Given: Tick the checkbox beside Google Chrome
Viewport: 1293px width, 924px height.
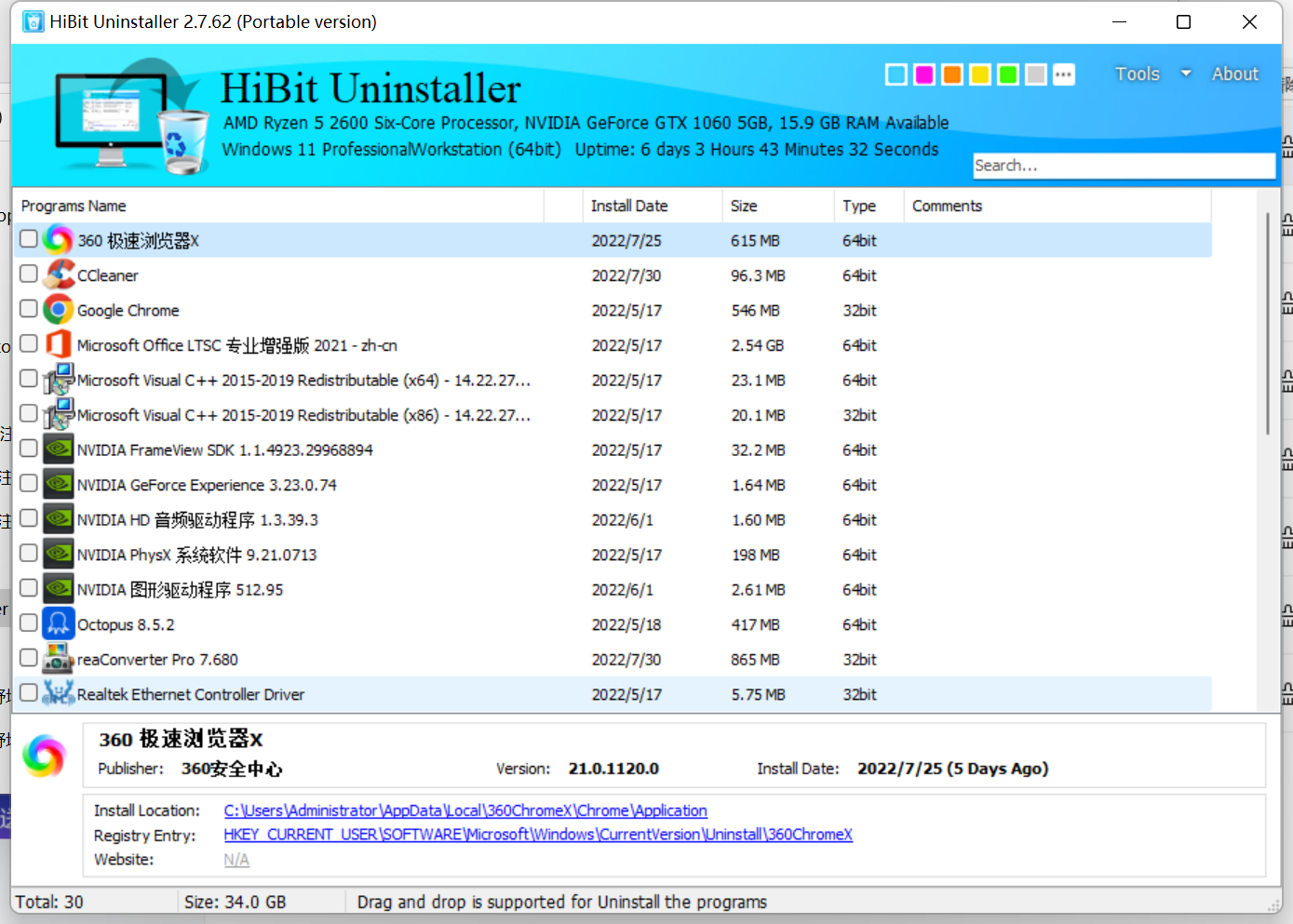Looking at the screenshot, I should [29, 309].
